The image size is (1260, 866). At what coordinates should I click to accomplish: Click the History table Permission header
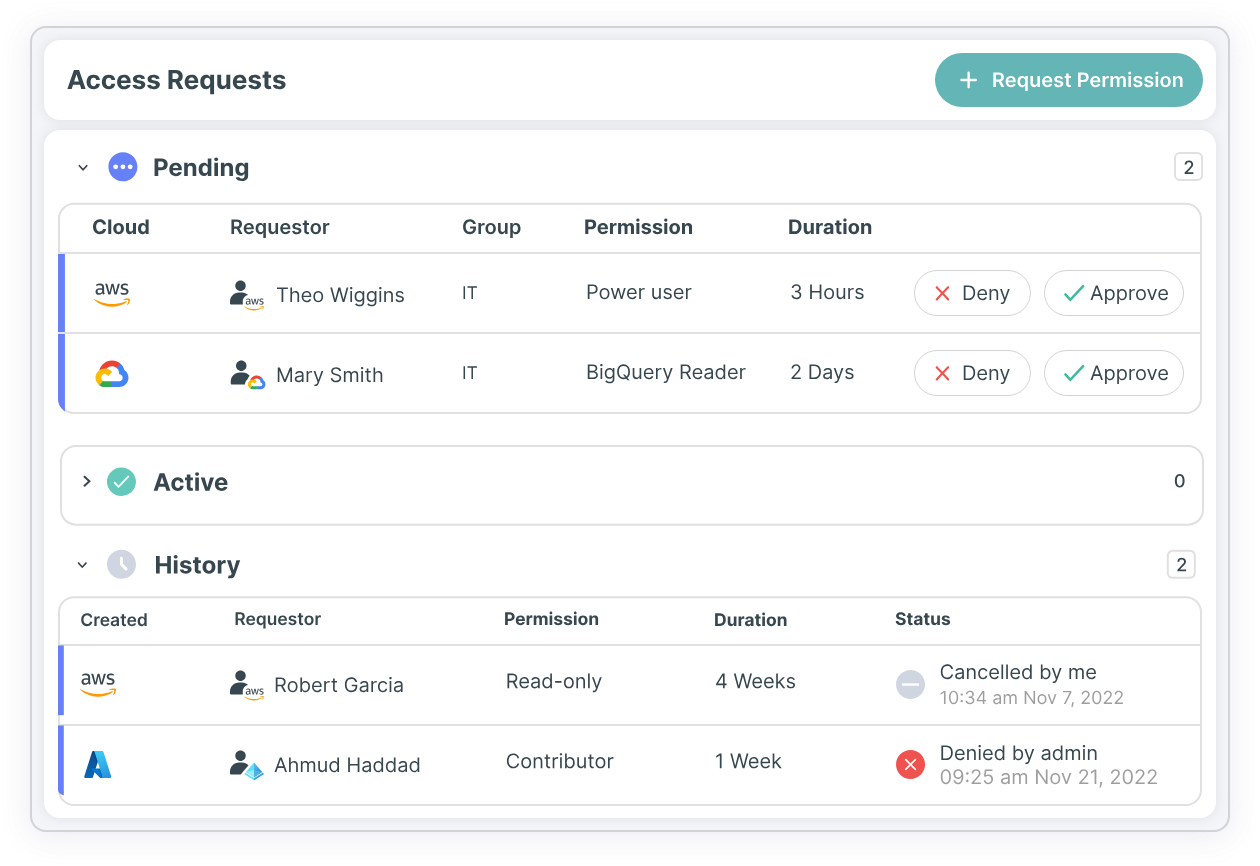[551, 619]
